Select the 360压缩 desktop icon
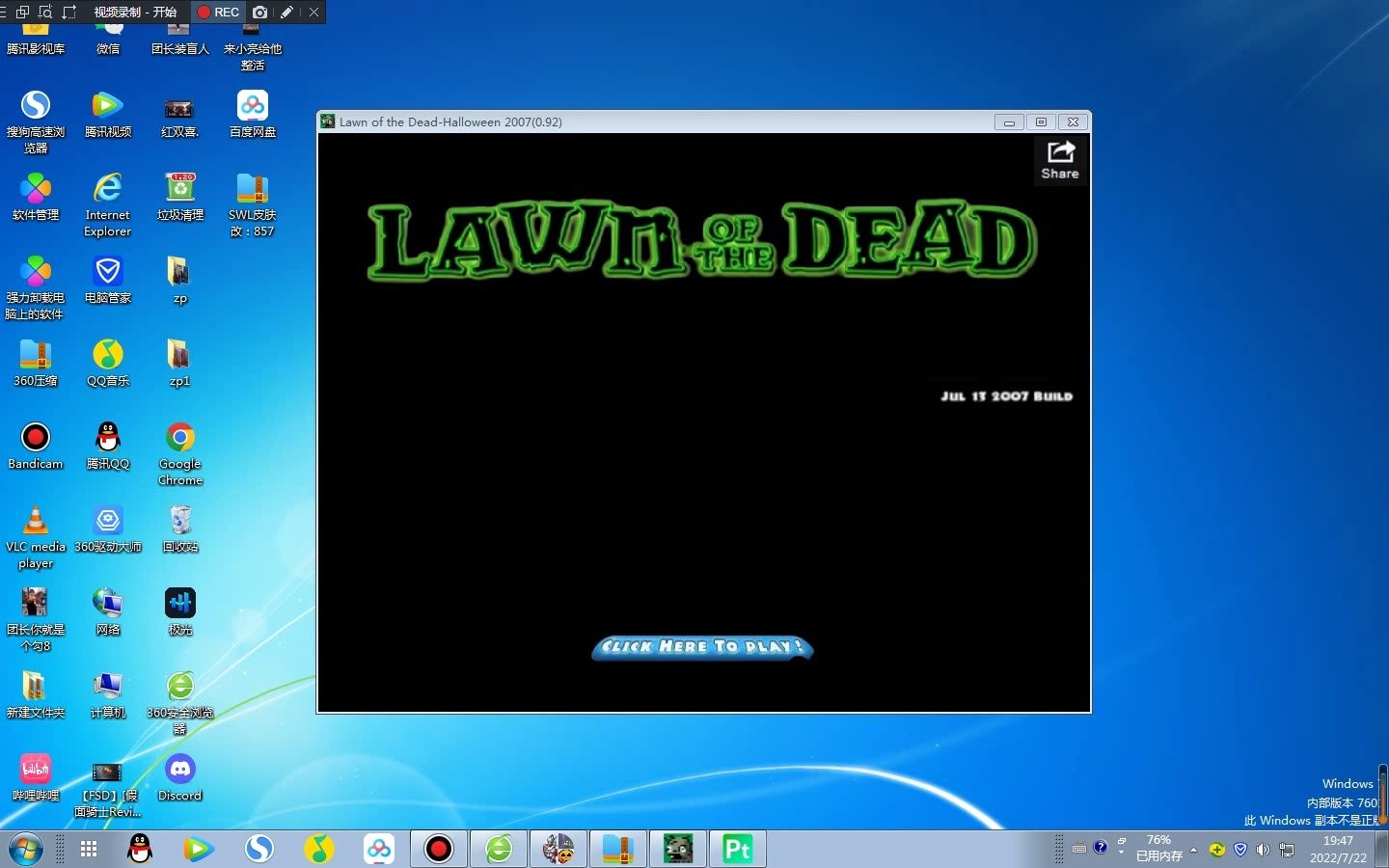The width and height of the screenshot is (1389, 868). coord(36,363)
